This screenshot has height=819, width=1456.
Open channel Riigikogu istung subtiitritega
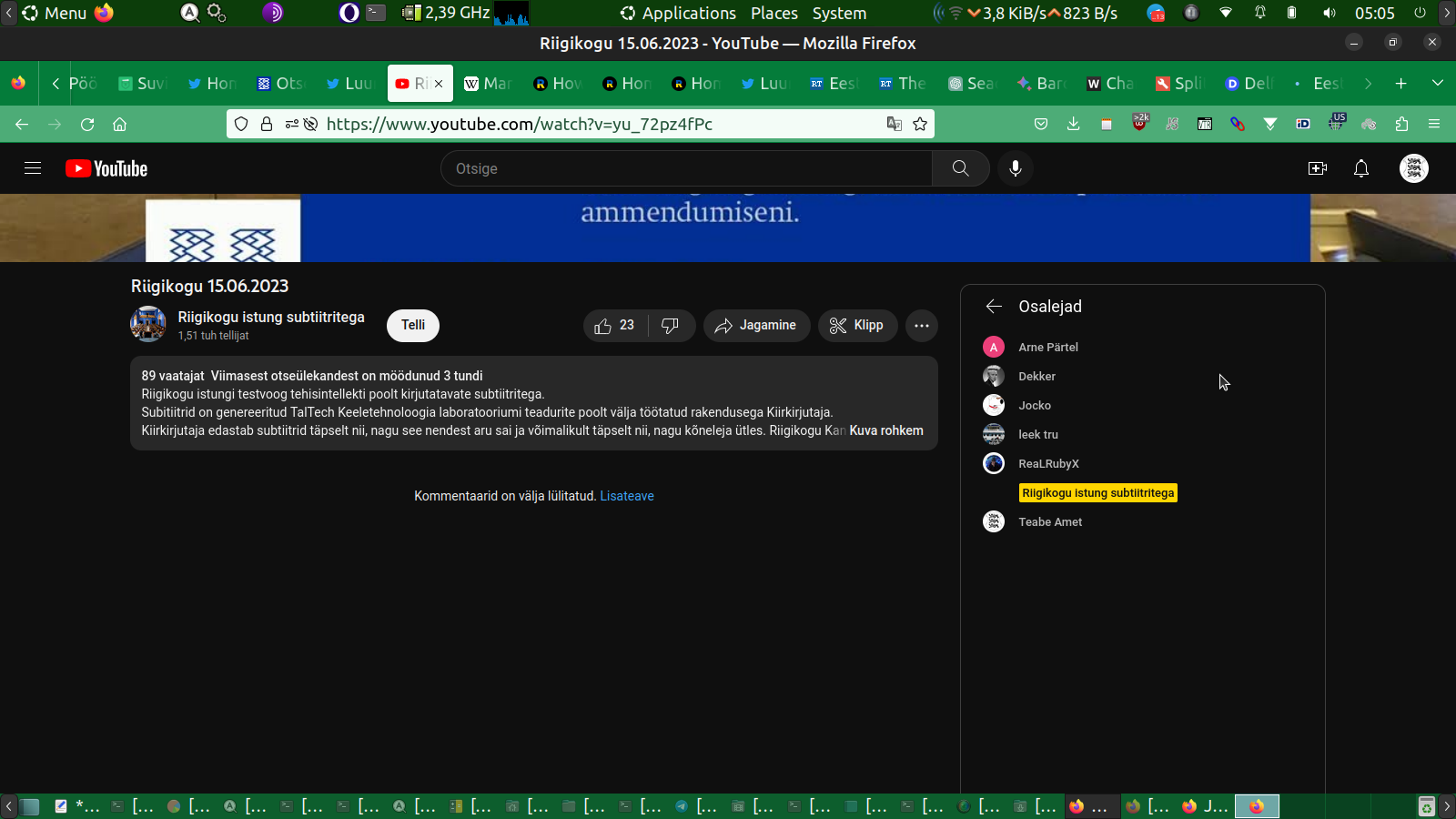(271, 317)
